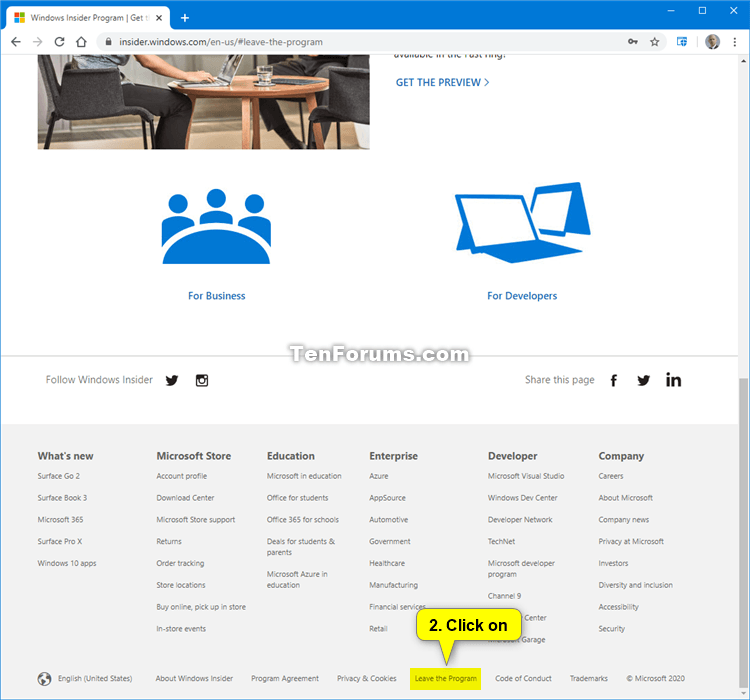Open the GET THE PREVIEW link

442,82
